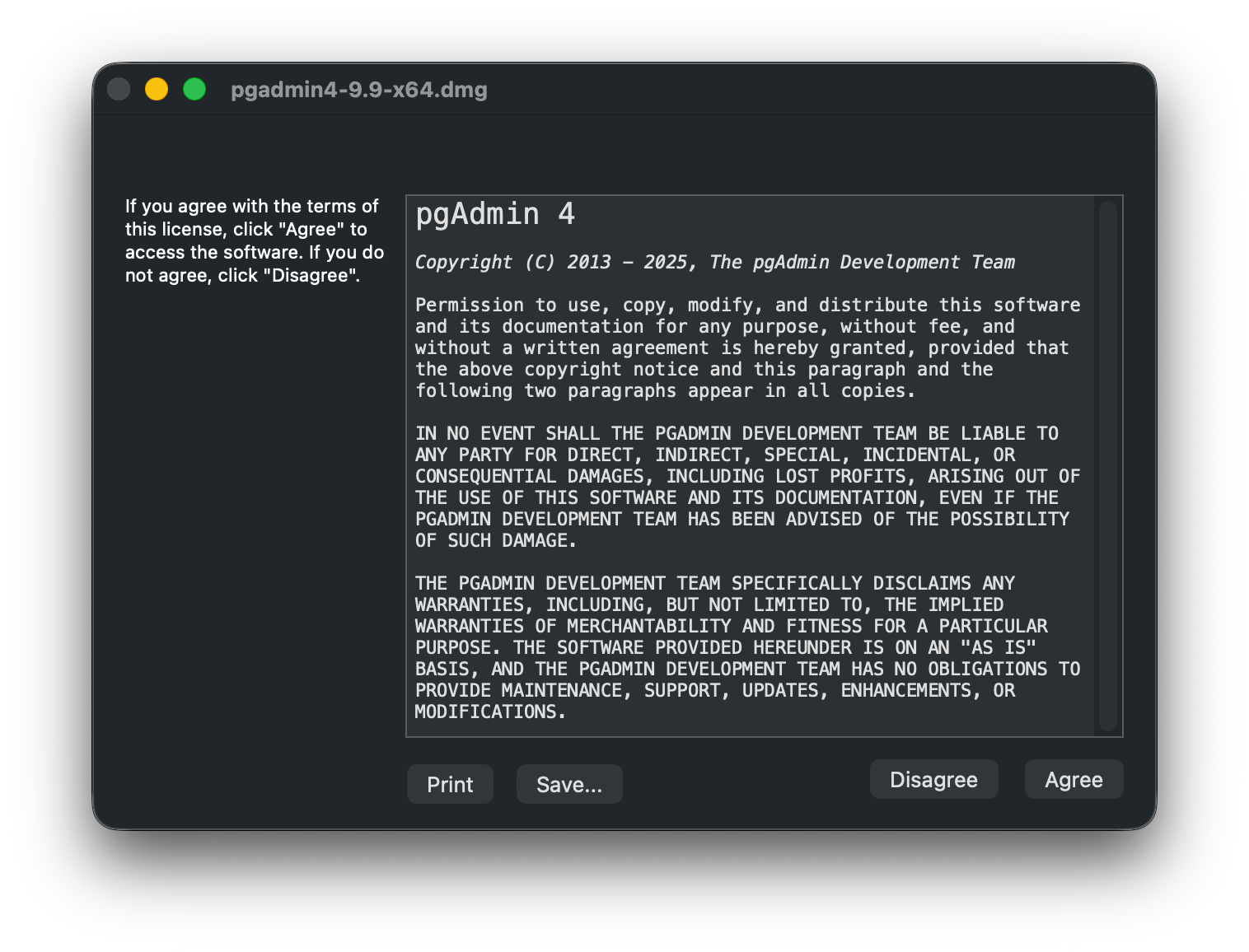This screenshot has width=1249, height=952.
Task: Click the "SPECIFICALLY DISCLAIMS ANY" line
Action: 714,583
